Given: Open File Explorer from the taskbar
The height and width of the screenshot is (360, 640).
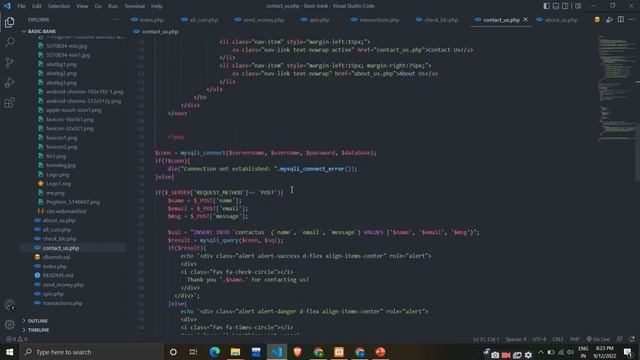Looking at the screenshot, I should (x=236, y=352).
